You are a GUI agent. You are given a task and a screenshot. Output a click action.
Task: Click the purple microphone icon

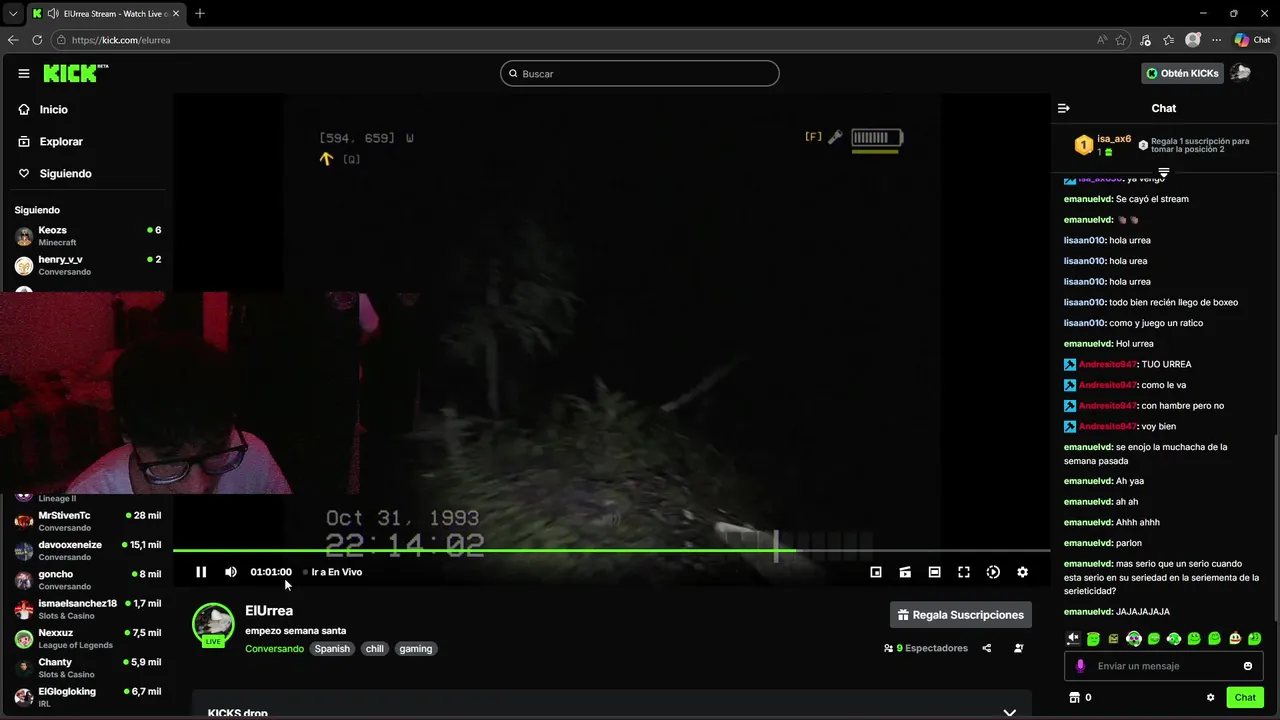pyautogui.click(x=1080, y=666)
